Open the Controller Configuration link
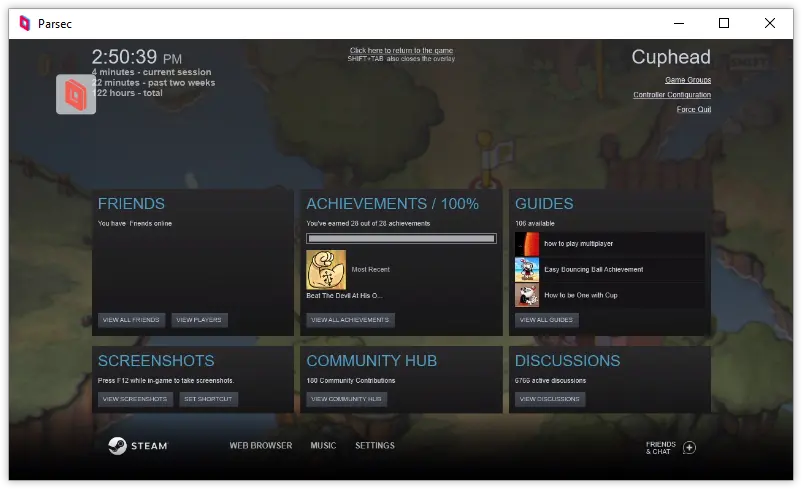Screen dimensions: 802x489 pos(672,95)
